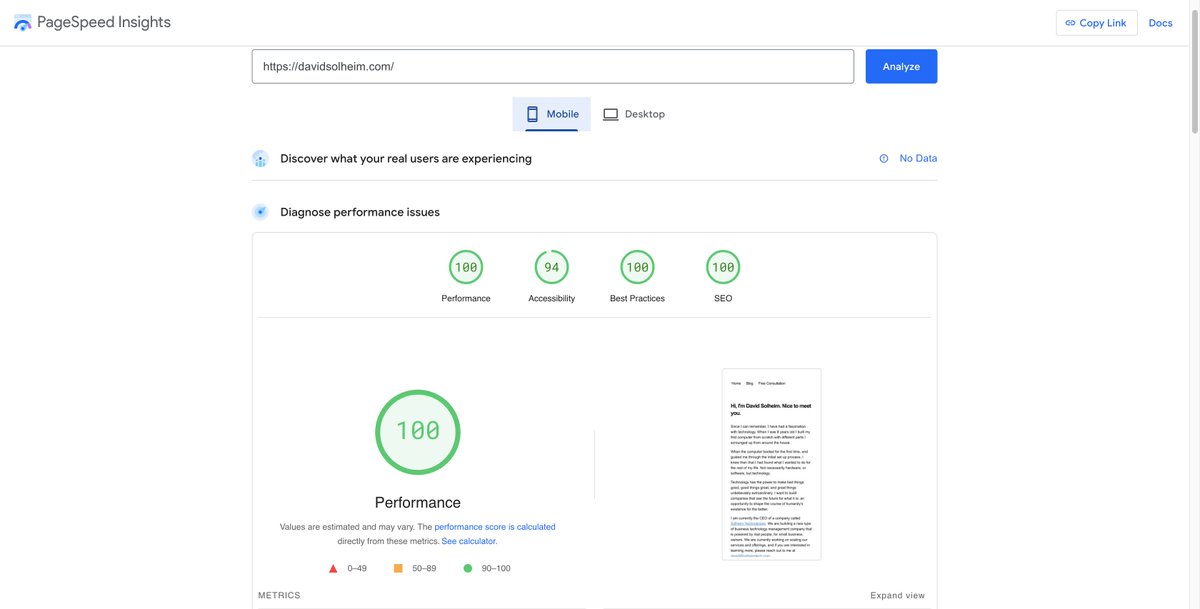
Task: Click the Accessibility label under score 94
Action: [x=552, y=298]
